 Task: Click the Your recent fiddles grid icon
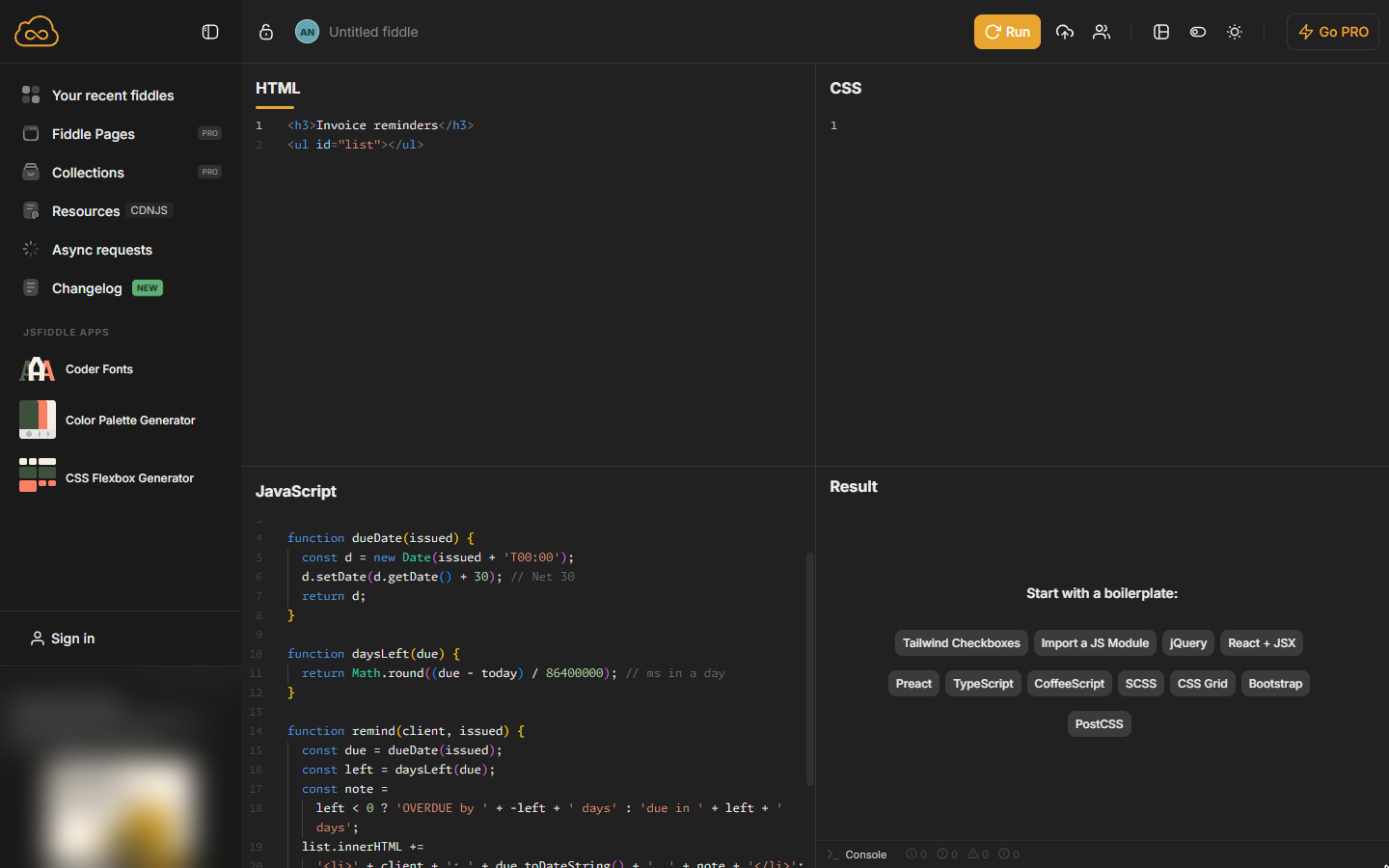pyautogui.click(x=31, y=95)
